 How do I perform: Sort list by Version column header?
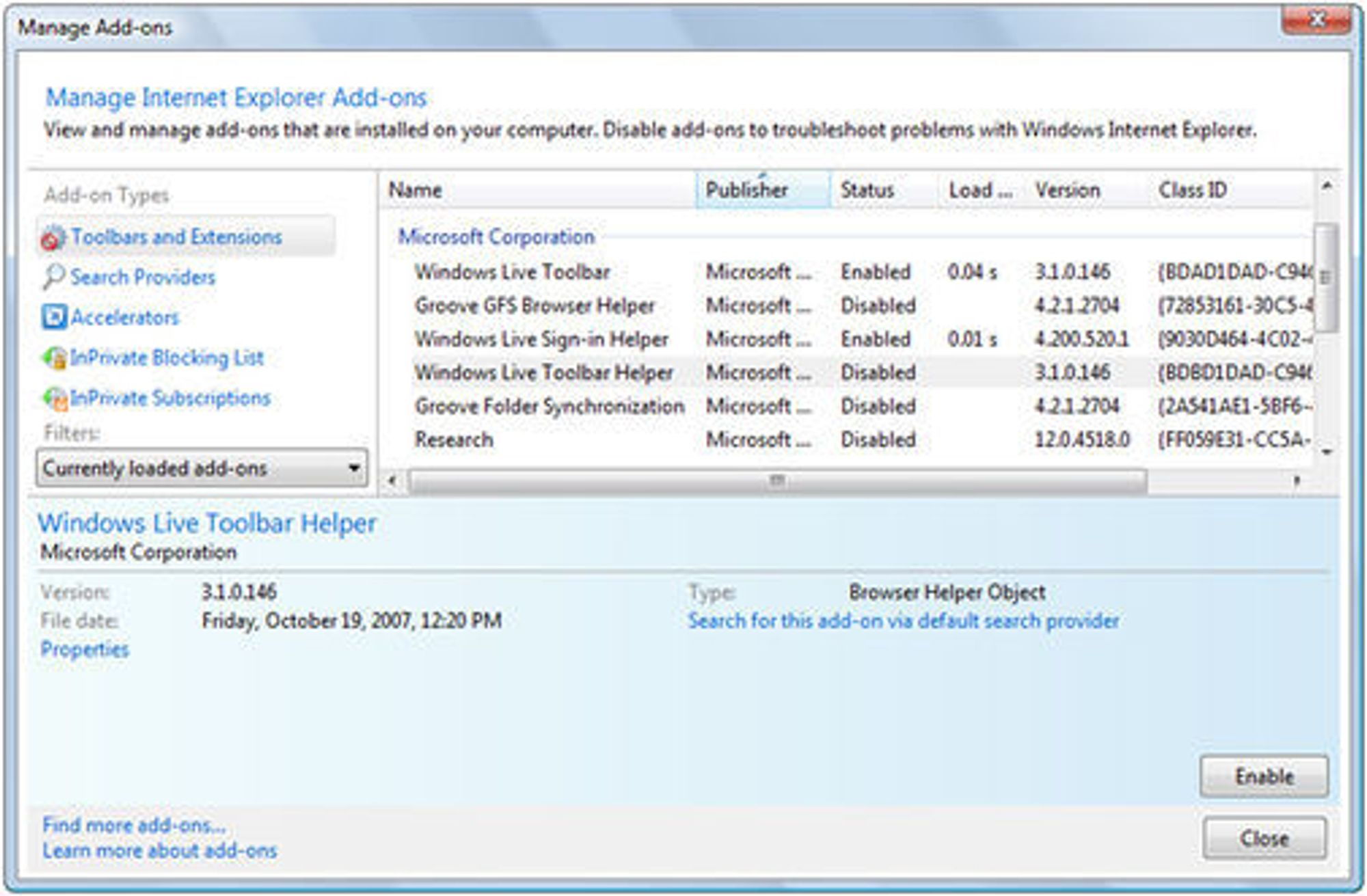tap(1087, 190)
